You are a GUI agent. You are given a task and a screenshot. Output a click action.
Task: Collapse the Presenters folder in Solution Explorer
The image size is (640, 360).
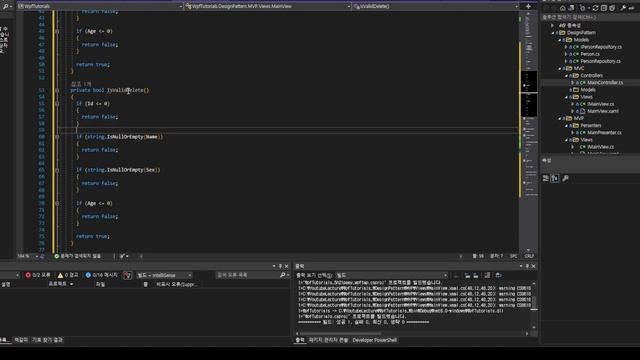567,126
